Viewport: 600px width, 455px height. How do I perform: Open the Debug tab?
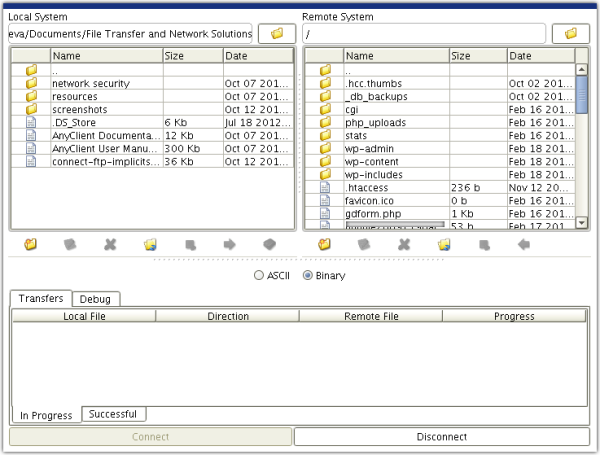click(95, 299)
